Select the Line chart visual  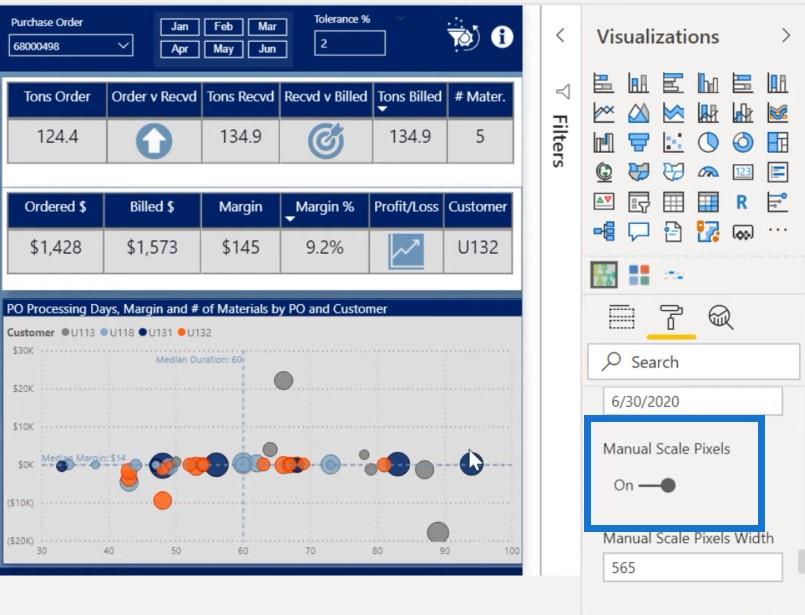pos(604,112)
